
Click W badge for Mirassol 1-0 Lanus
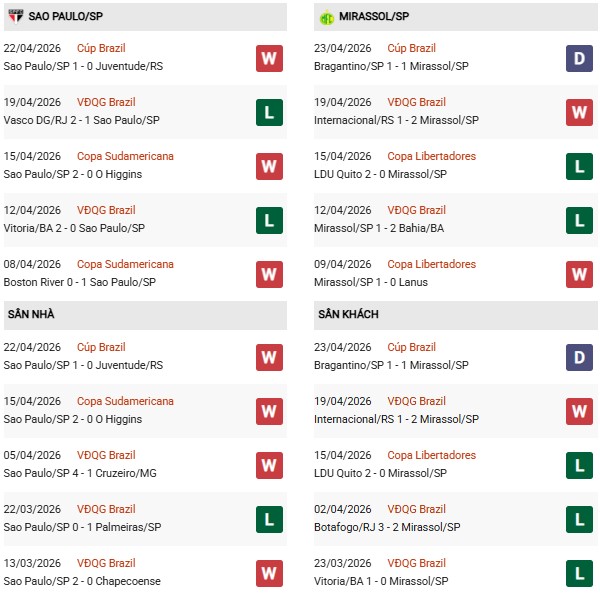(x=580, y=274)
